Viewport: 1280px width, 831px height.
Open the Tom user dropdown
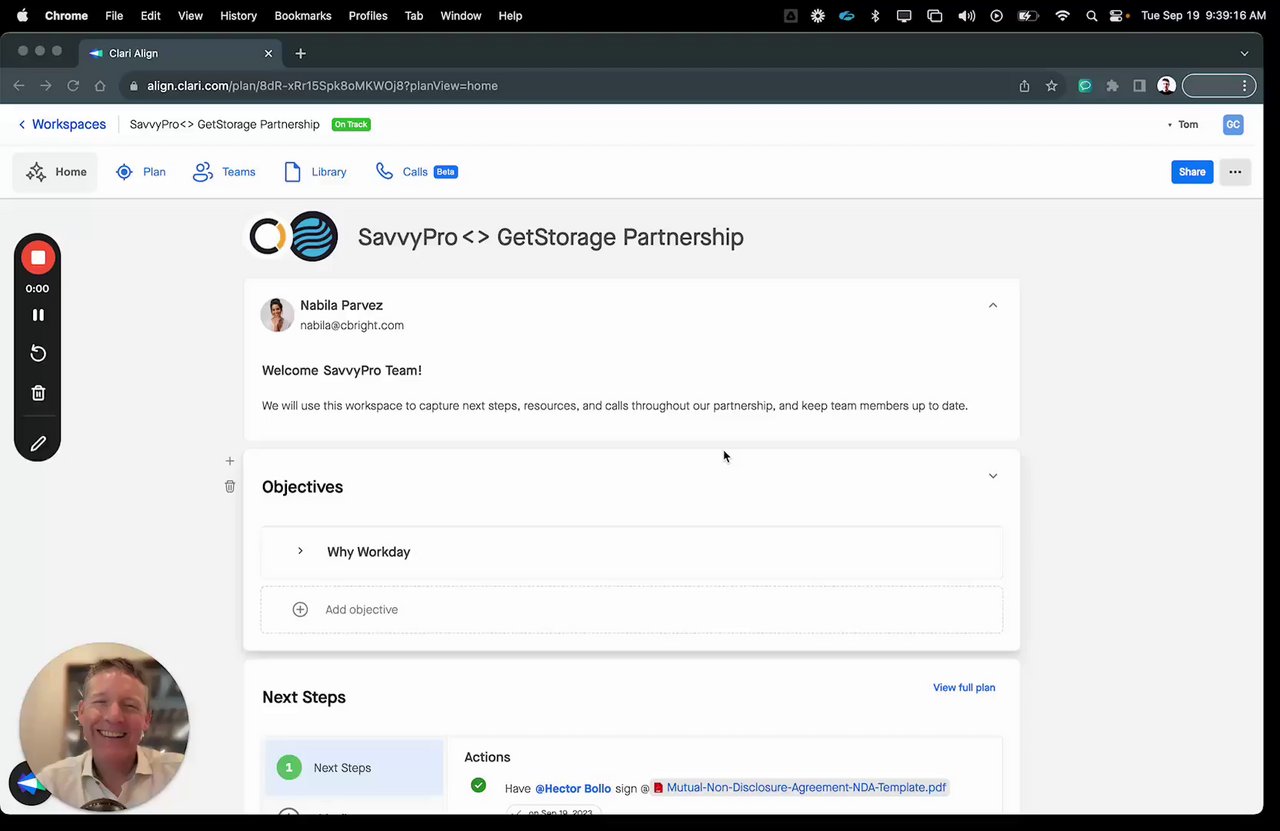pos(1183,125)
